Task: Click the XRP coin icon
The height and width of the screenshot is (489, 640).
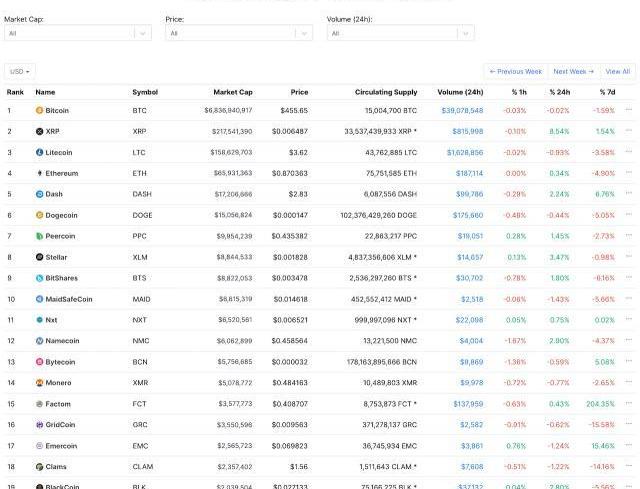Action: pos(40,131)
